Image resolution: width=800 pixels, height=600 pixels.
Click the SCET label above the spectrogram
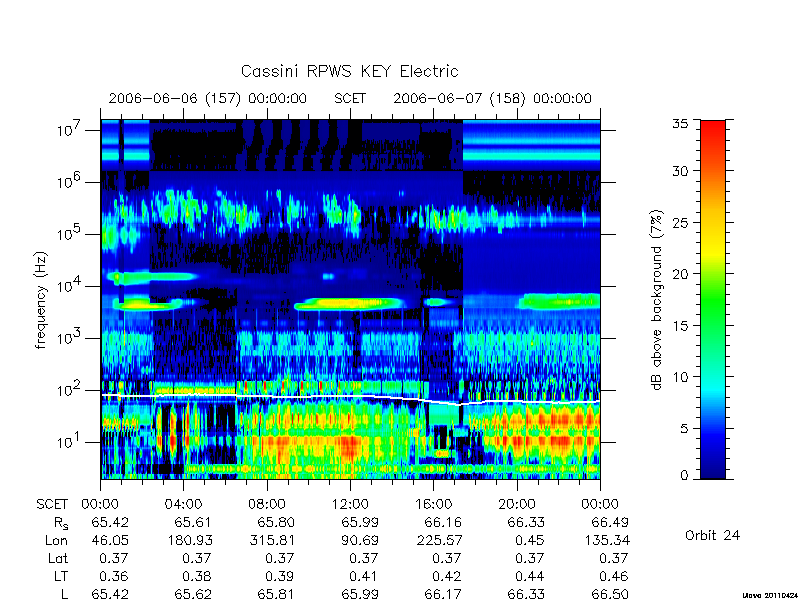pyautogui.click(x=350, y=98)
